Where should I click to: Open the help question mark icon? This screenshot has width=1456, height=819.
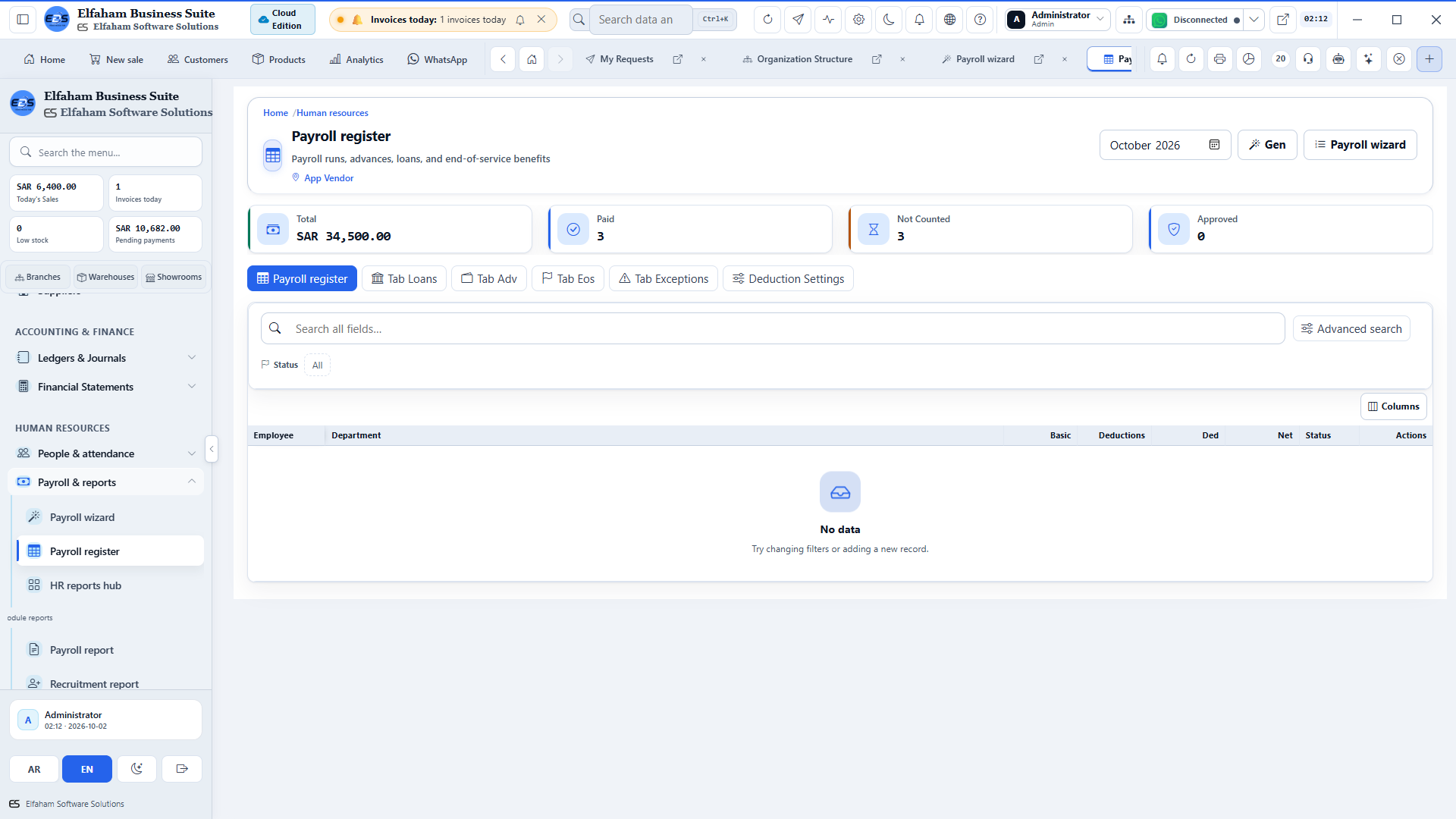pos(980,20)
